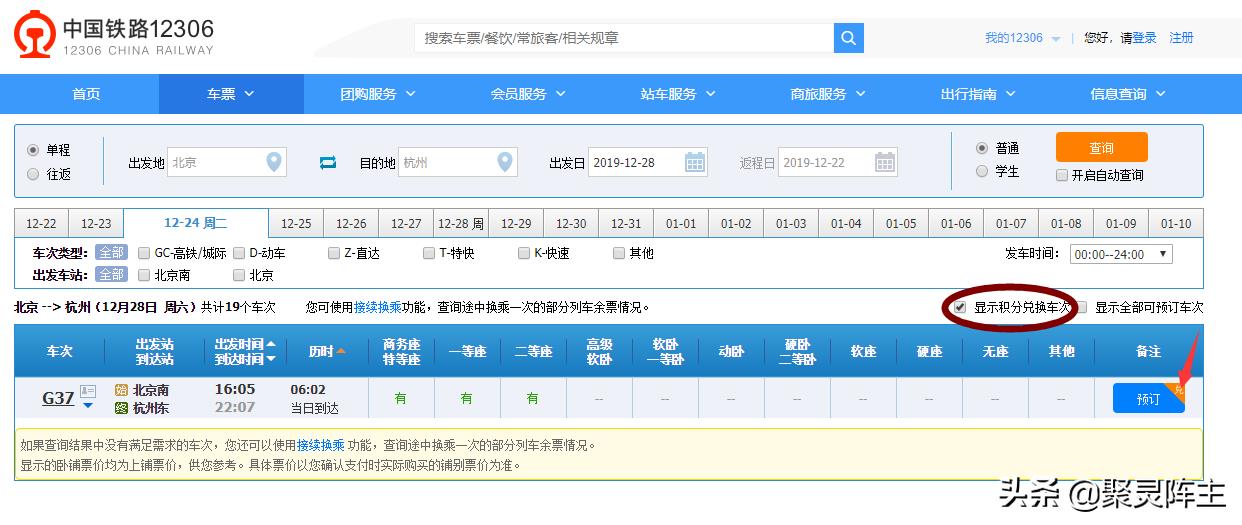The width and height of the screenshot is (1242, 525).
Task: Select the 往返 round-trip radio button
Action: 33,174
